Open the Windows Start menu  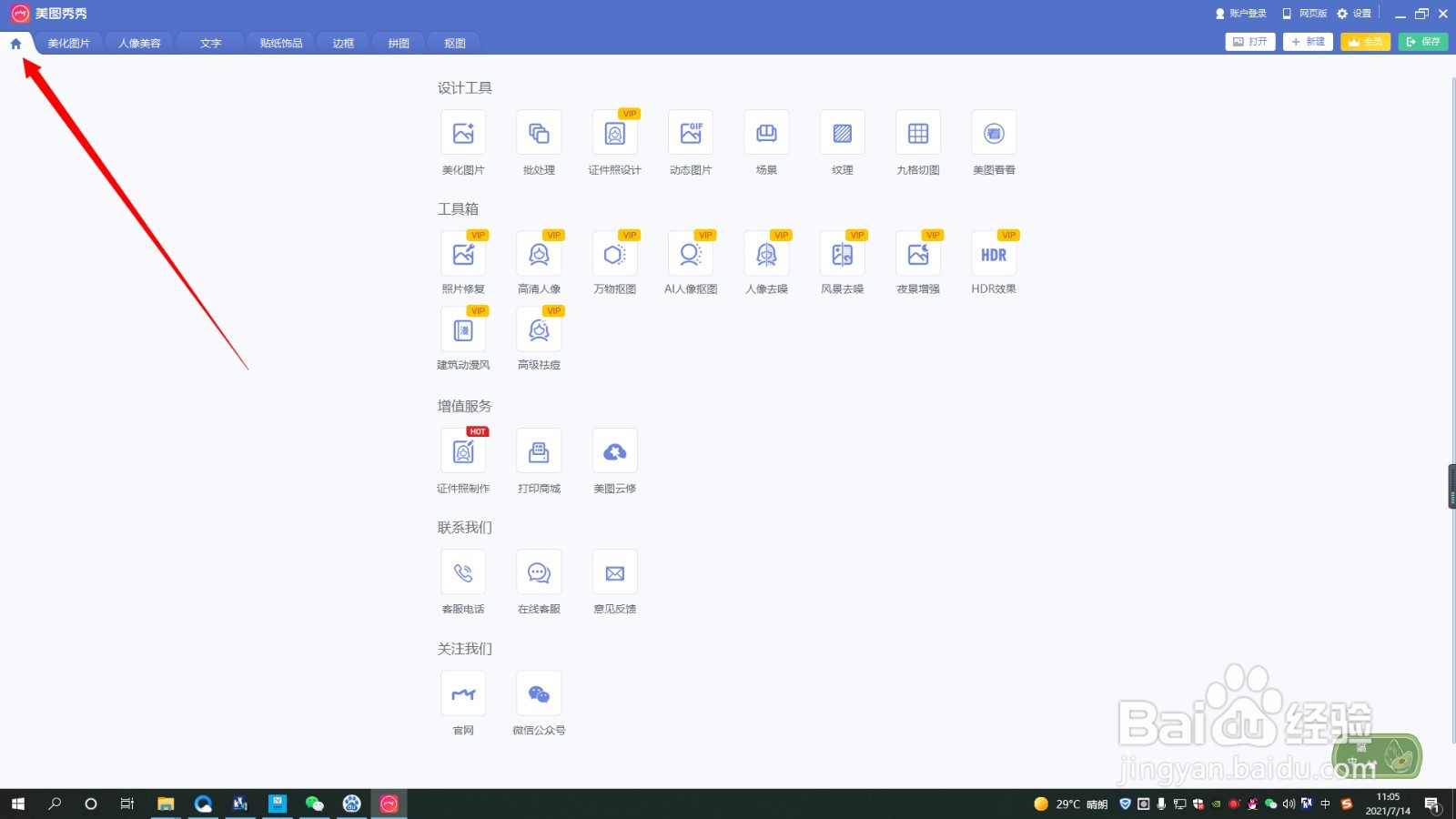pos(18,804)
